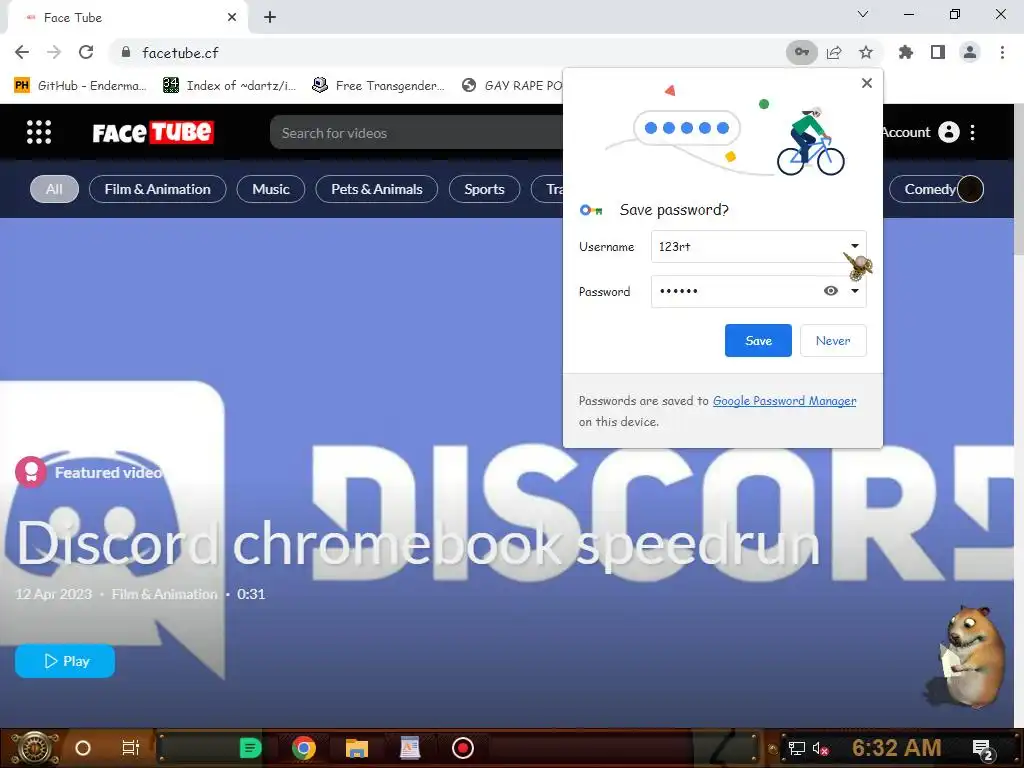This screenshot has width=1024, height=768.
Task: Click the Never button
Action: point(833,340)
